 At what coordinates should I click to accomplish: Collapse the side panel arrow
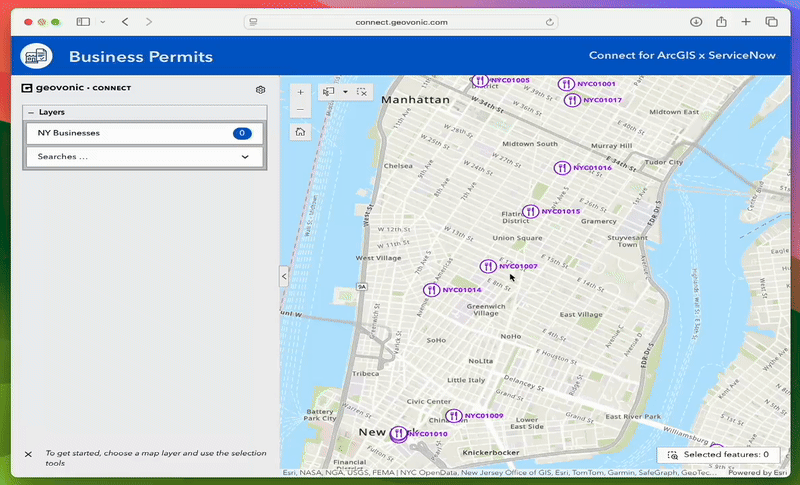284,276
